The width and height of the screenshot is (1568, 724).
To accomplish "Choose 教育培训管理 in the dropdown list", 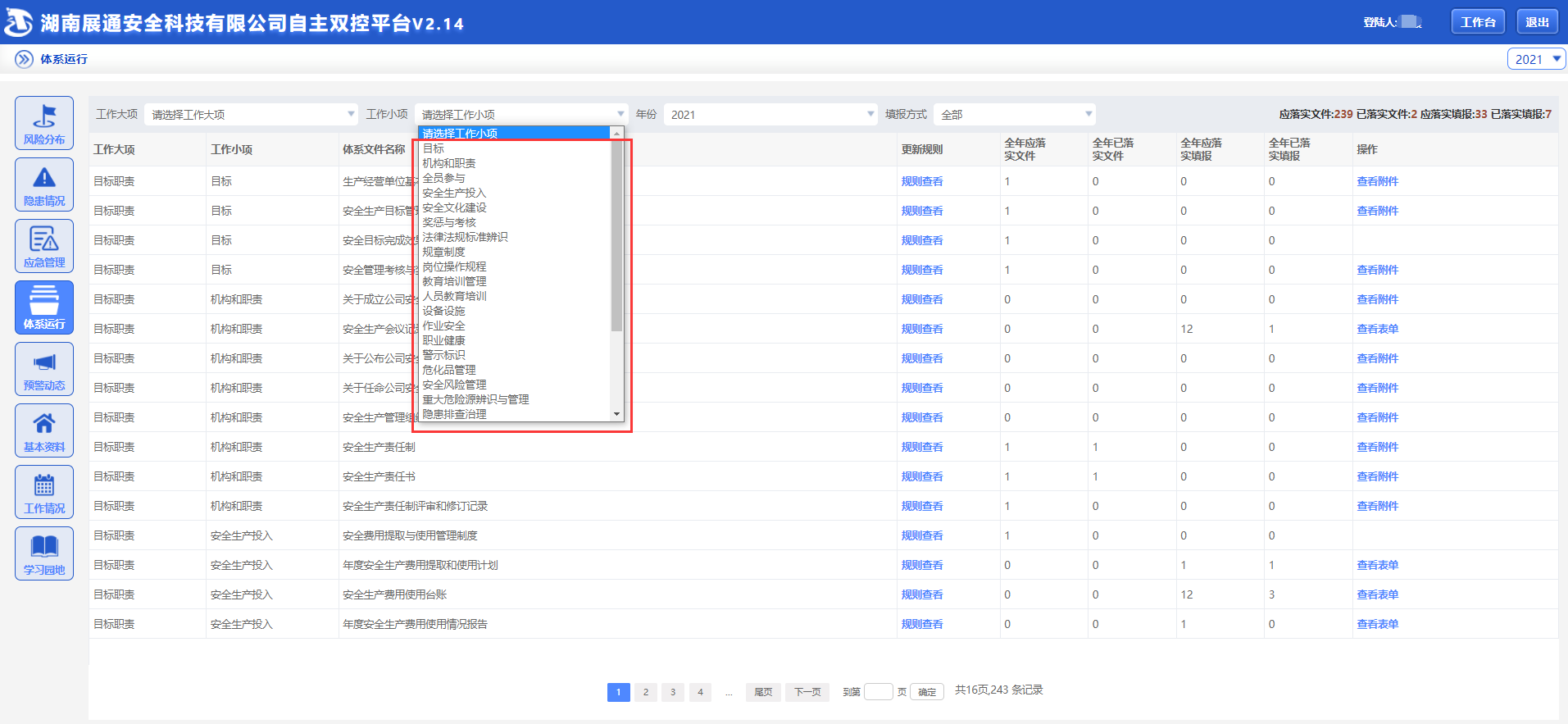I will (x=516, y=281).
